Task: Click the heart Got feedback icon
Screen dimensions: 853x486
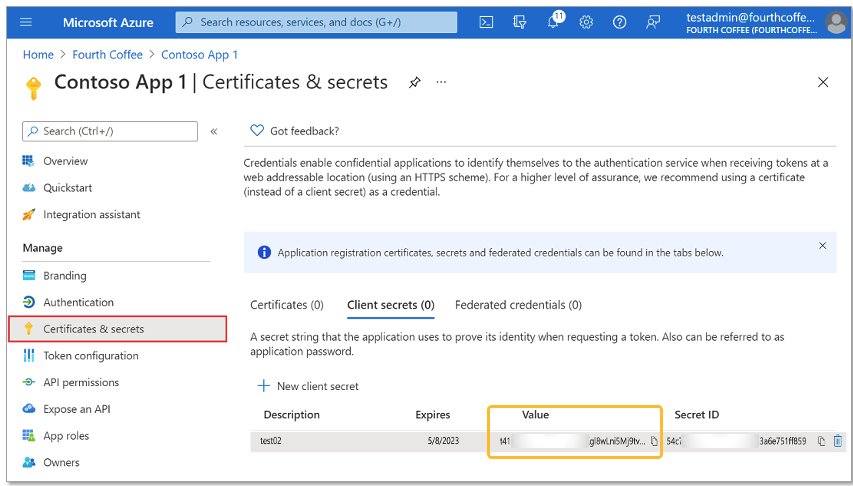Action: 256,131
